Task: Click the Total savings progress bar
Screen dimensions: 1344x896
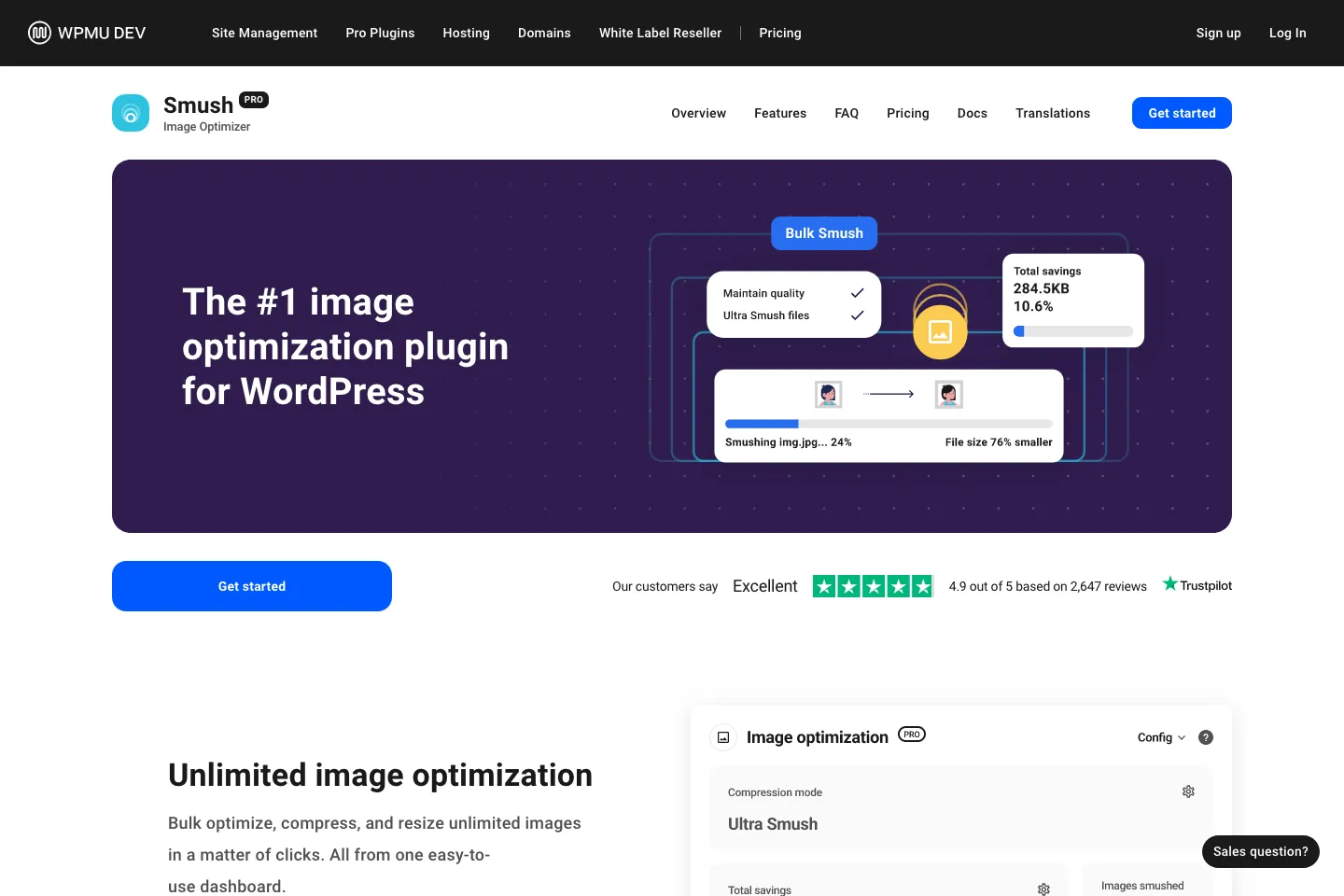Action: pyautogui.click(x=1073, y=331)
